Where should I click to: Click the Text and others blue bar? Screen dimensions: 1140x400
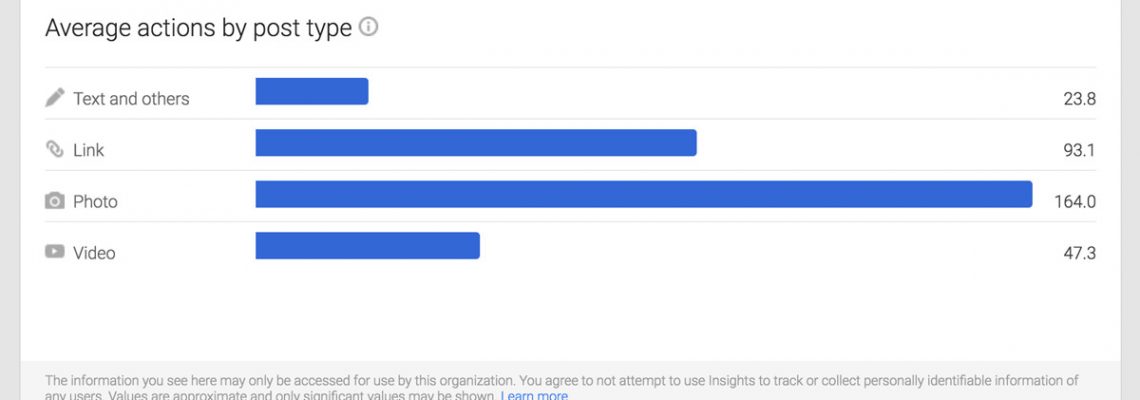coord(311,91)
